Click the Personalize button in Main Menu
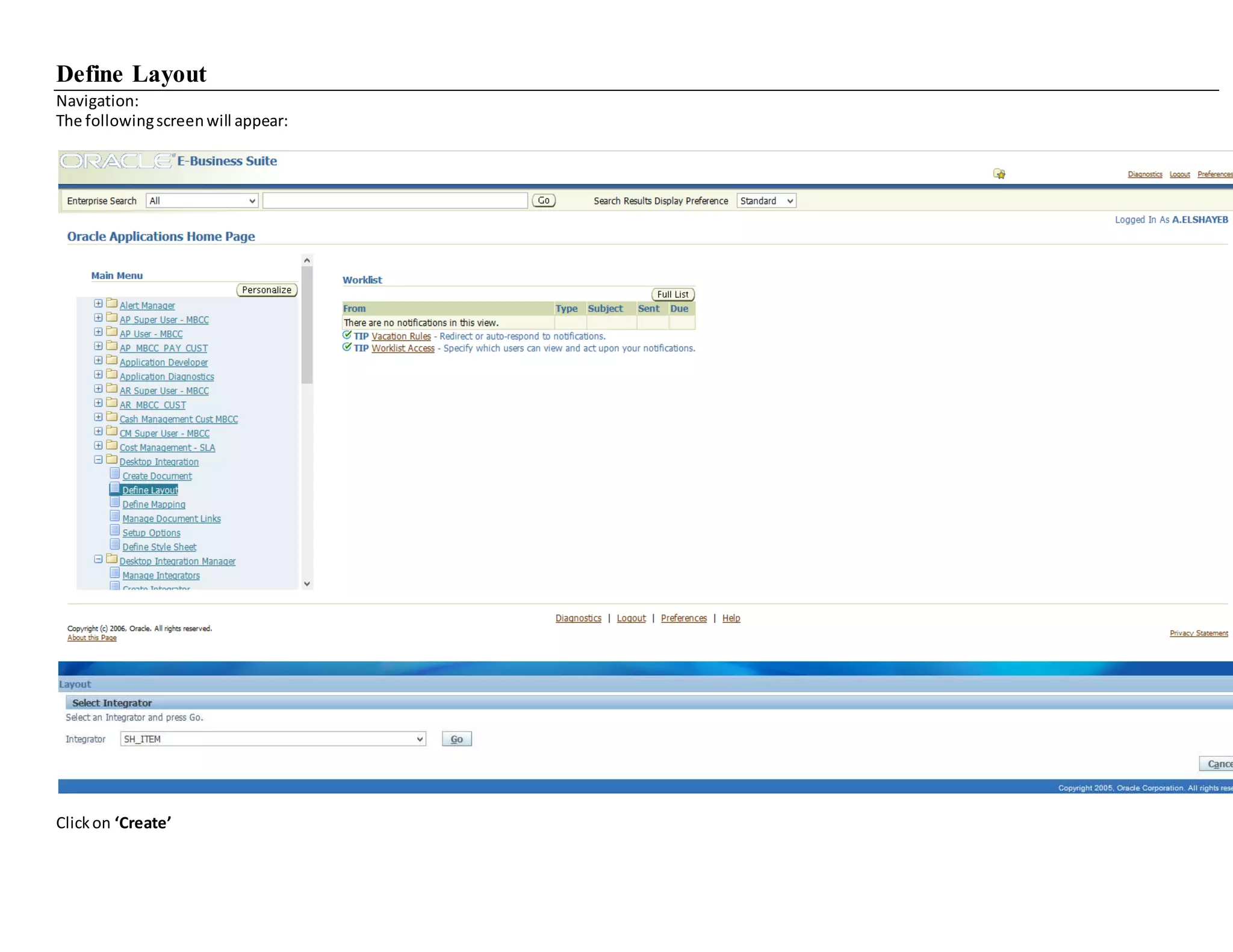Image resolution: width=1233 pixels, height=952 pixels. pyautogui.click(x=267, y=290)
